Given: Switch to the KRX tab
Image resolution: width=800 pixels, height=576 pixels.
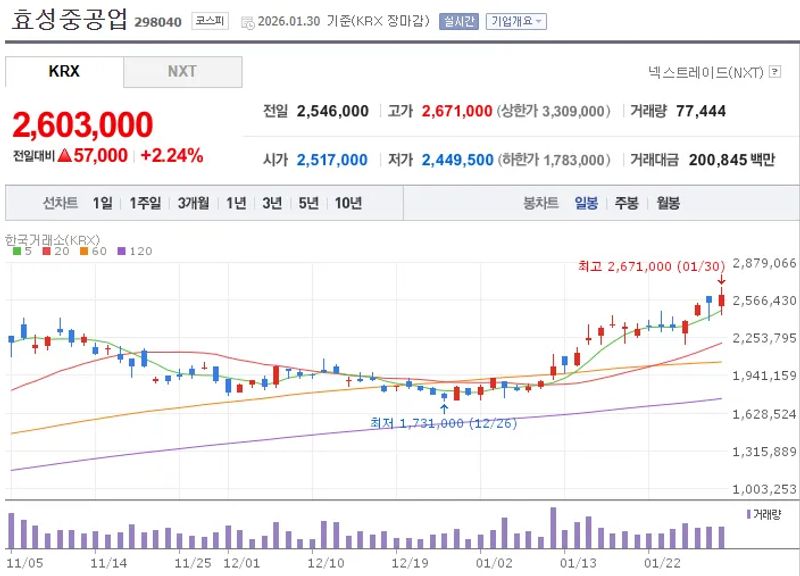Looking at the screenshot, I should click(x=64, y=71).
